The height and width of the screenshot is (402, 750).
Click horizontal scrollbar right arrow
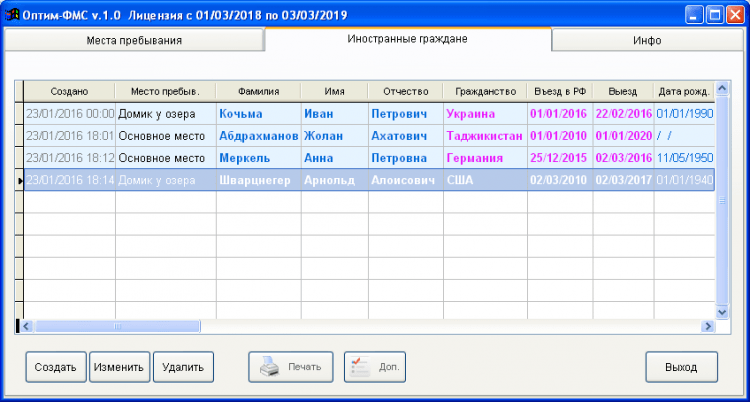tap(709, 326)
